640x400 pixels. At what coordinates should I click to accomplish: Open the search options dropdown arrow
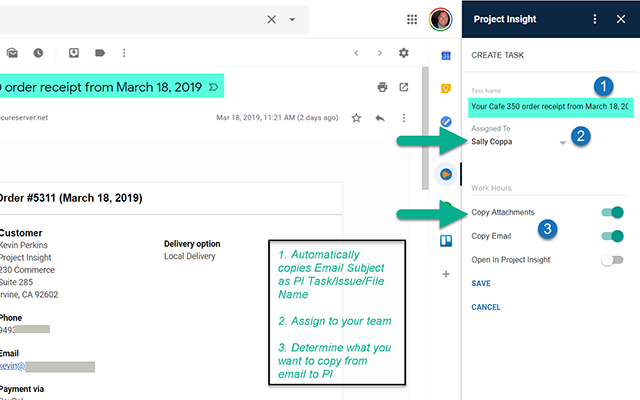coord(292,19)
